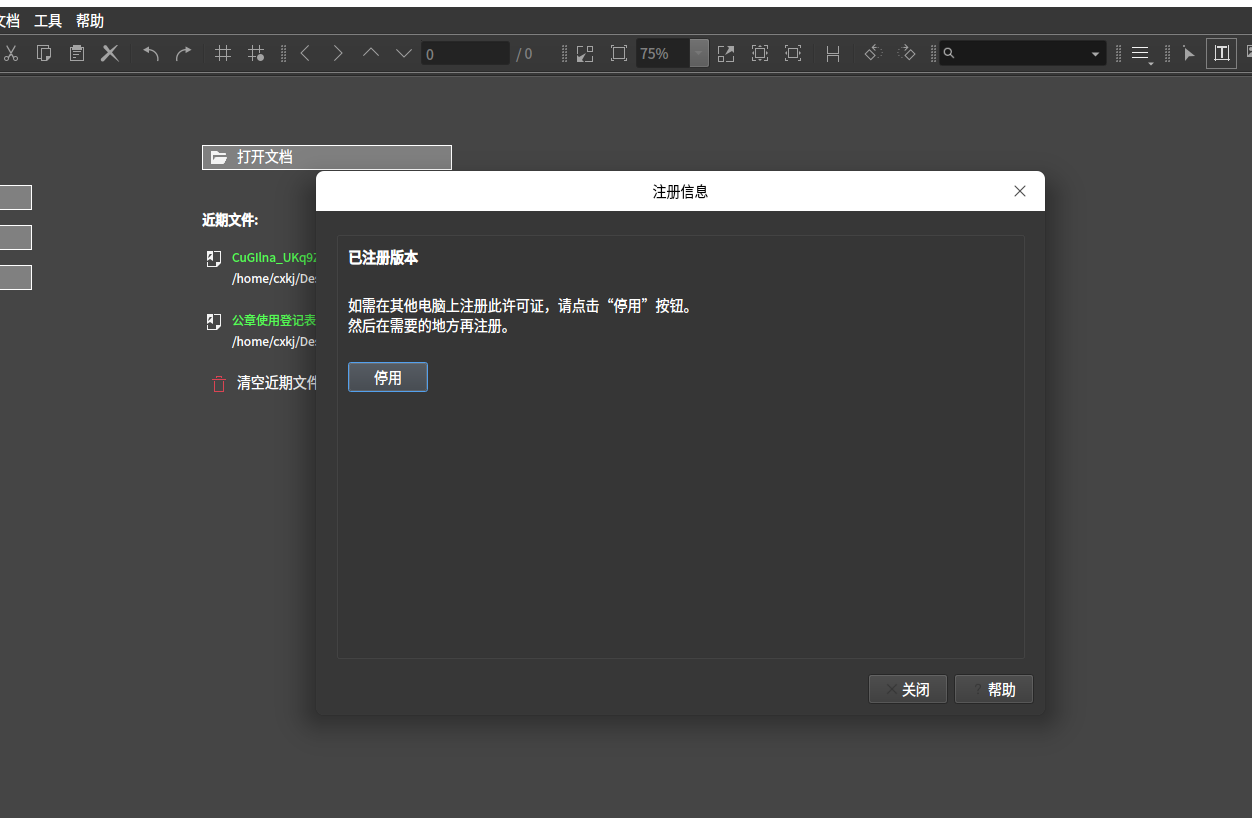Open the 文档 menu
The height and width of the screenshot is (818, 1252).
pos(10,21)
